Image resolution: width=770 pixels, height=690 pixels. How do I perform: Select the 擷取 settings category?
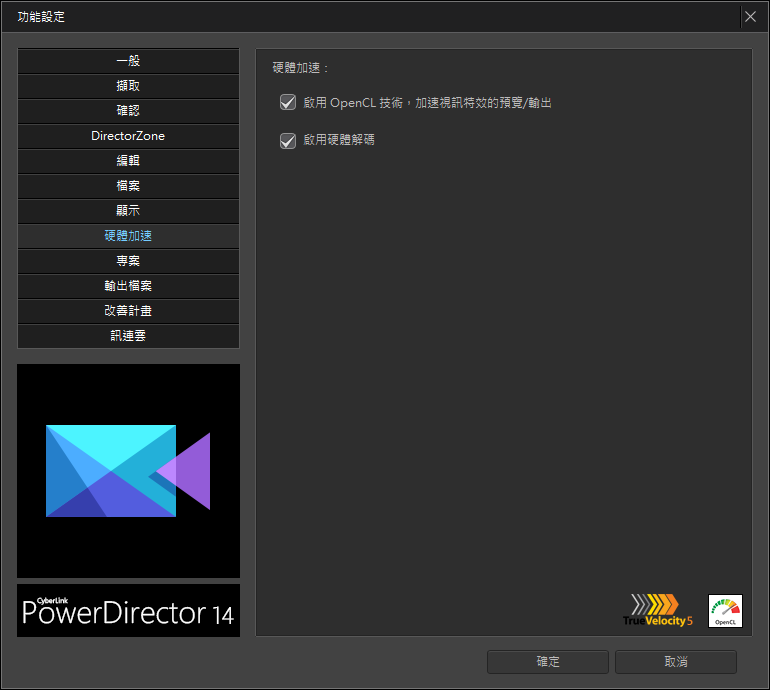(128, 86)
